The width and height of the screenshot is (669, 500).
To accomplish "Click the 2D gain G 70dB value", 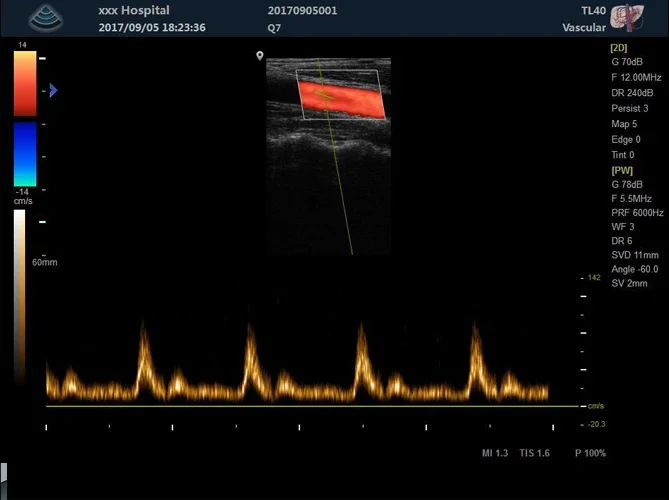I will click(627, 63).
